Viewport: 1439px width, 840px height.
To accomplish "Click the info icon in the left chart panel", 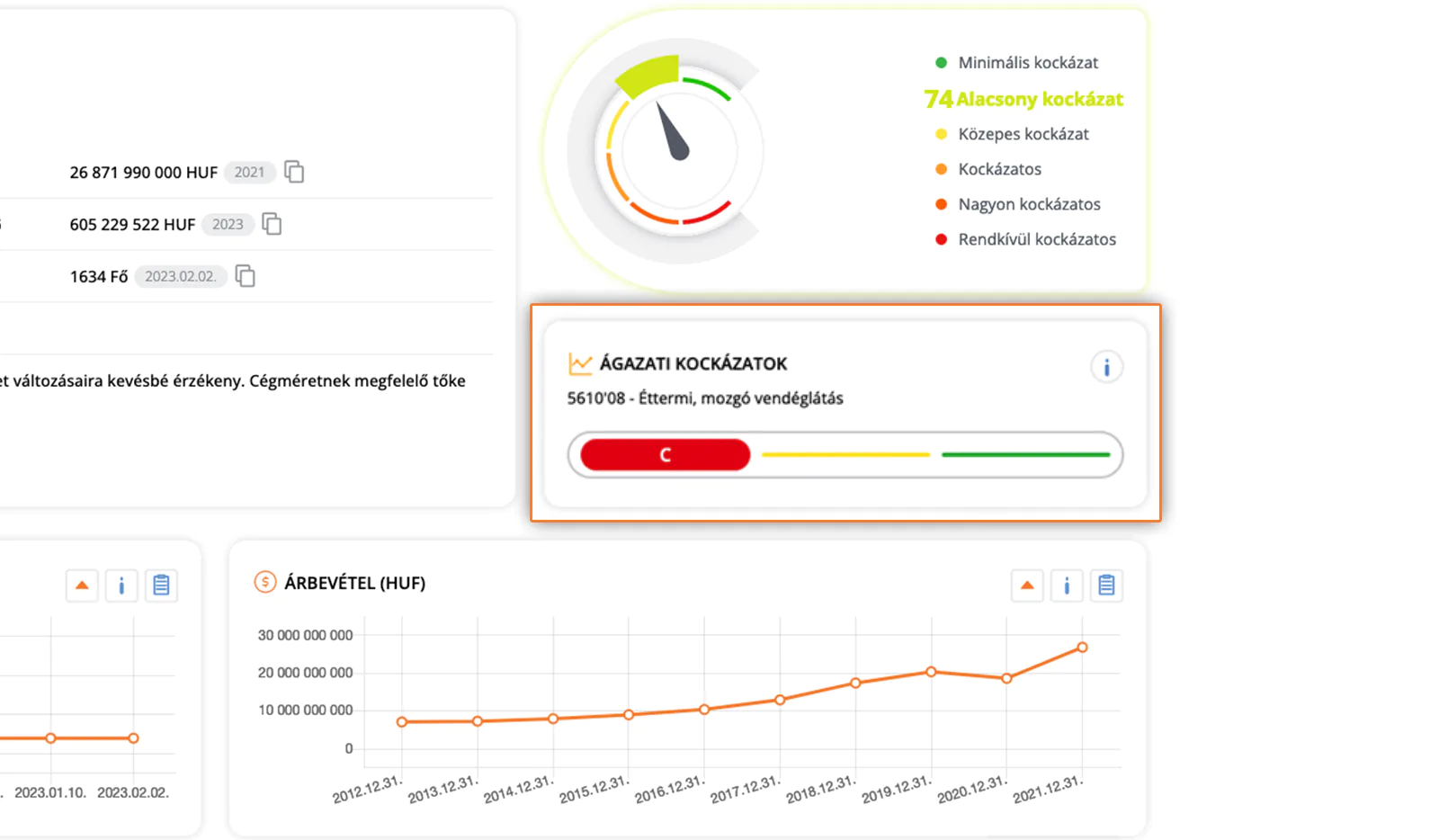I will tap(121, 585).
